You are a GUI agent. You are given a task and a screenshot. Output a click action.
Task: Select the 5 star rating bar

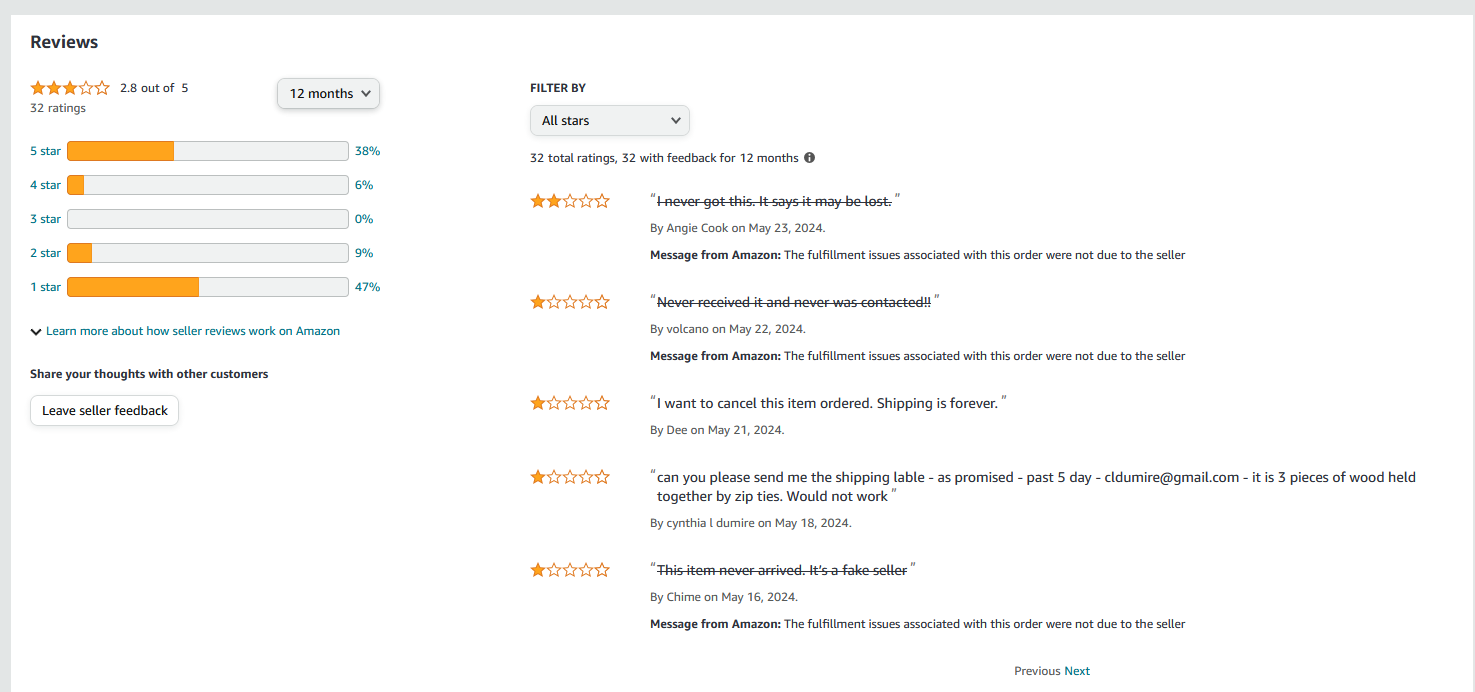pos(207,151)
